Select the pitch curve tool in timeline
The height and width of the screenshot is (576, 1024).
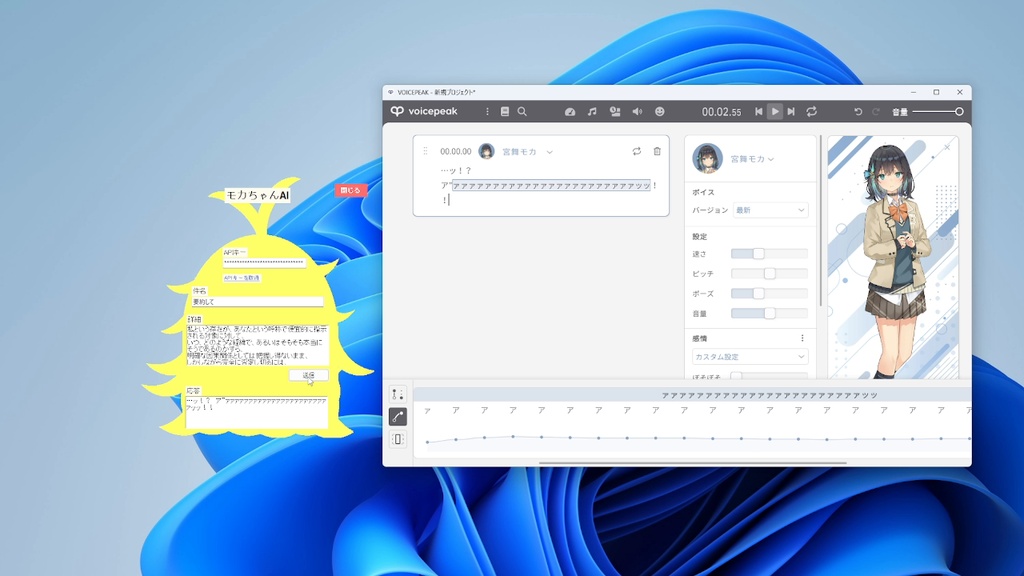click(x=398, y=417)
